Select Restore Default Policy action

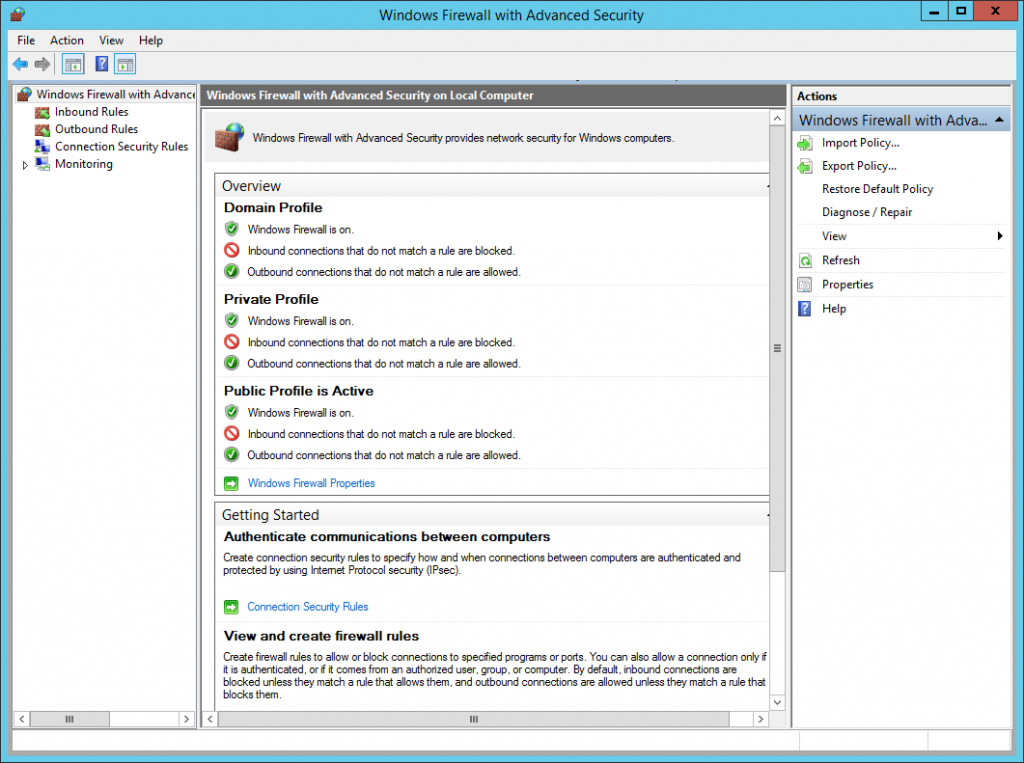coord(877,189)
